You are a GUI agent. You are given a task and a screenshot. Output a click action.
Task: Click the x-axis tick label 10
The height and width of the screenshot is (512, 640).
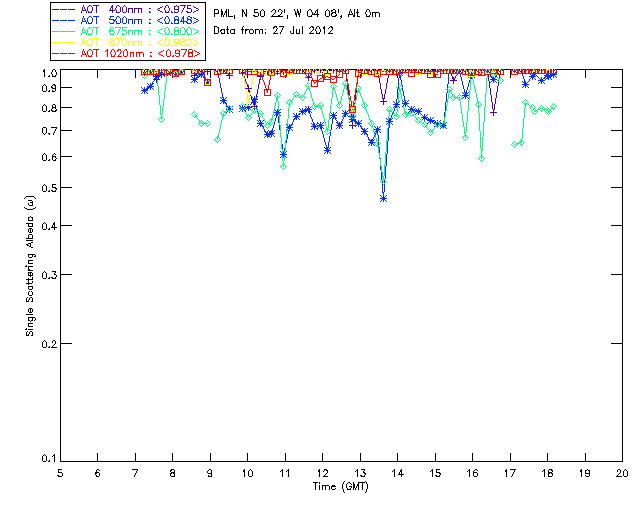pos(247,473)
